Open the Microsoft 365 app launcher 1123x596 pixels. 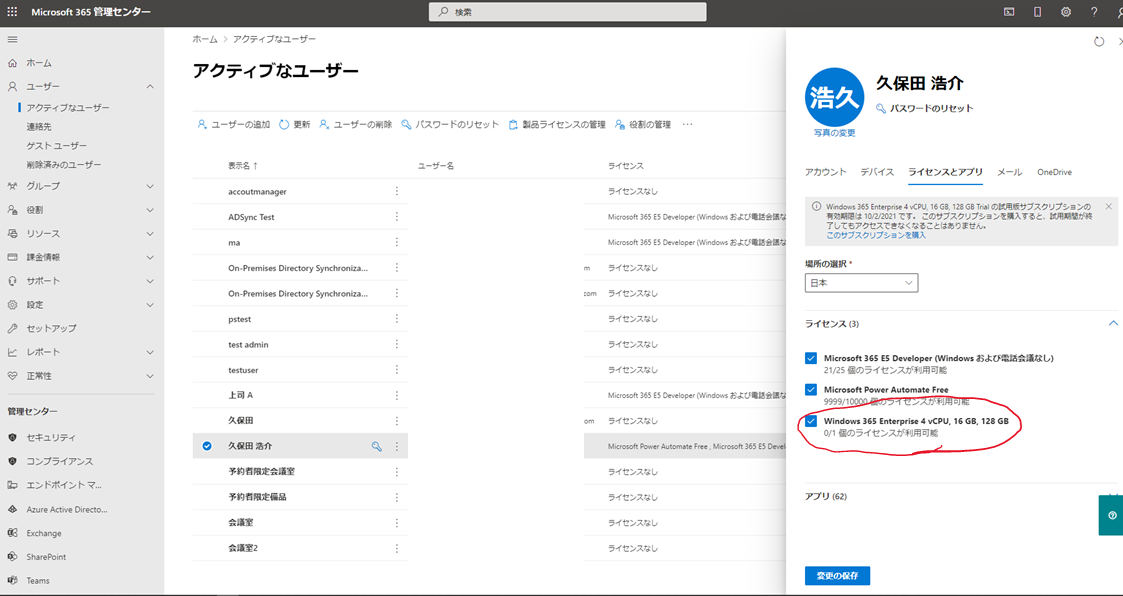click(x=11, y=12)
